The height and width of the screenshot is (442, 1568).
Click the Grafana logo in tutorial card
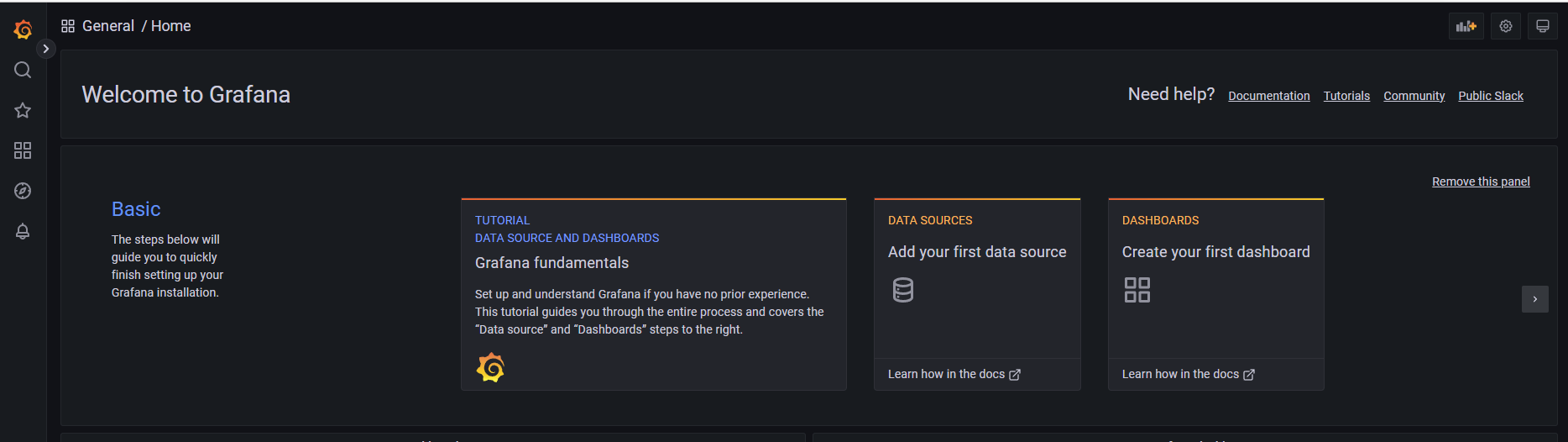coord(491,368)
